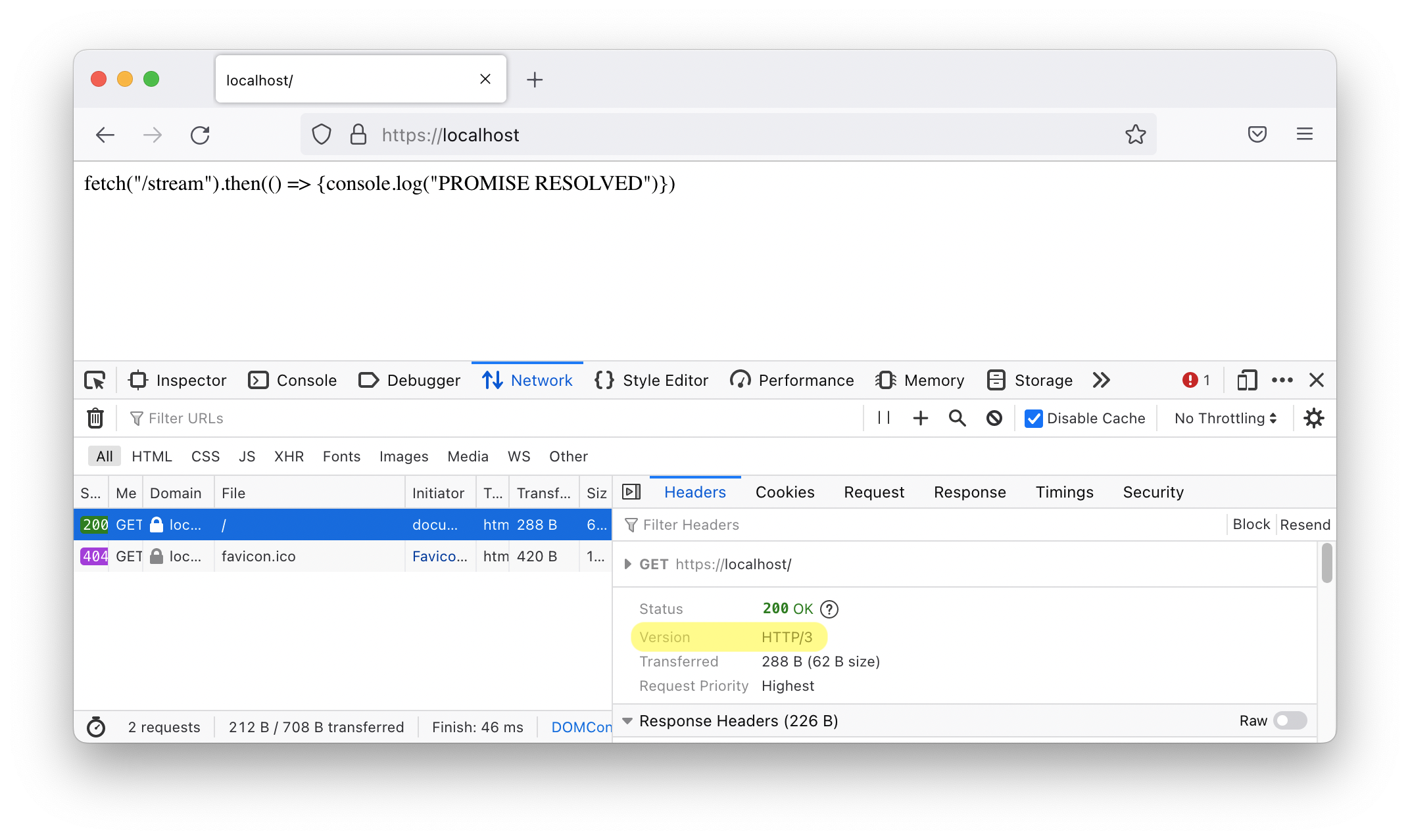
Task: Uncheck the Disable Cache checkbox
Action: coord(1034,418)
